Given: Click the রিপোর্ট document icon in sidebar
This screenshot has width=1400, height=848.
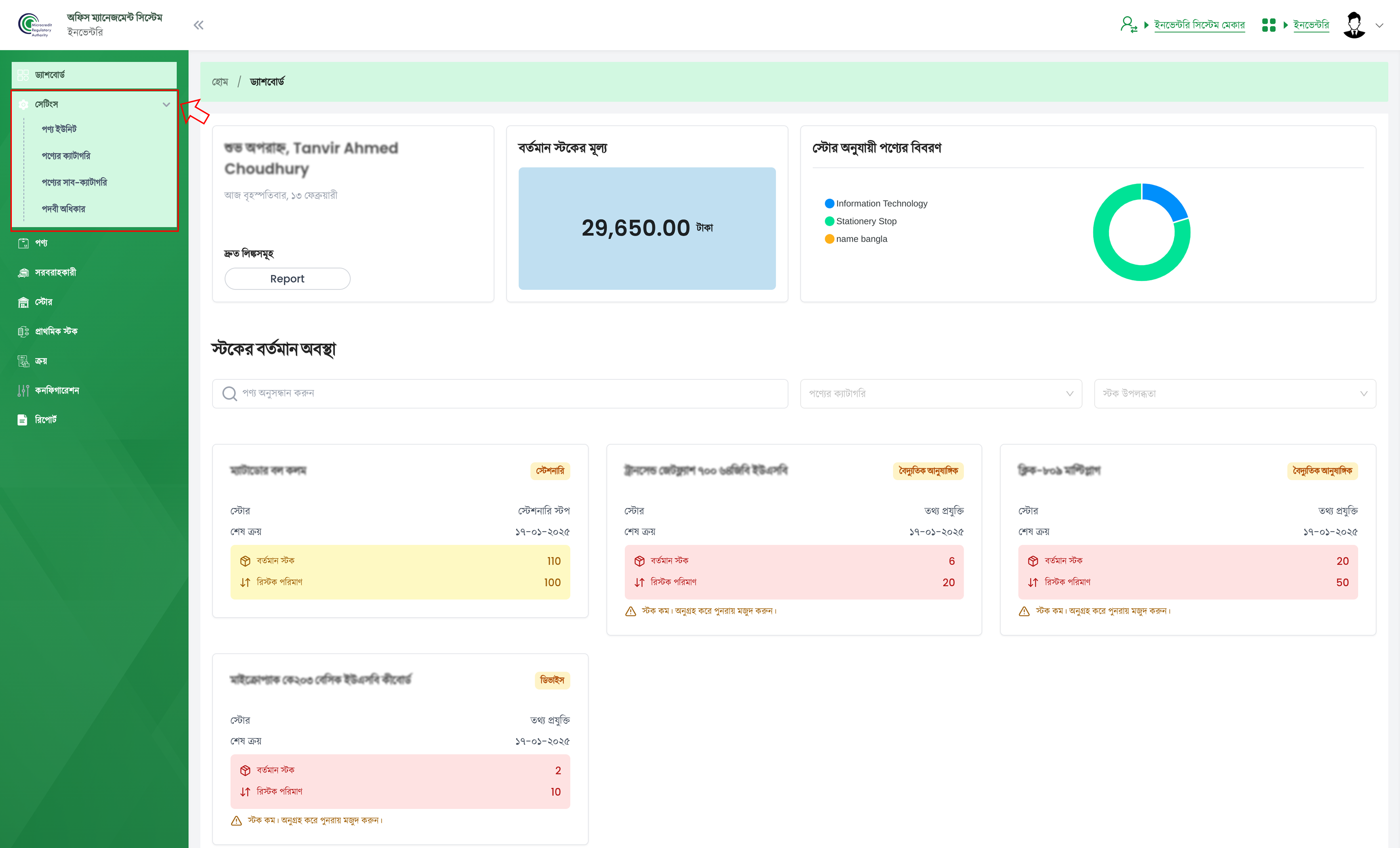Looking at the screenshot, I should click(x=22, y=420).
